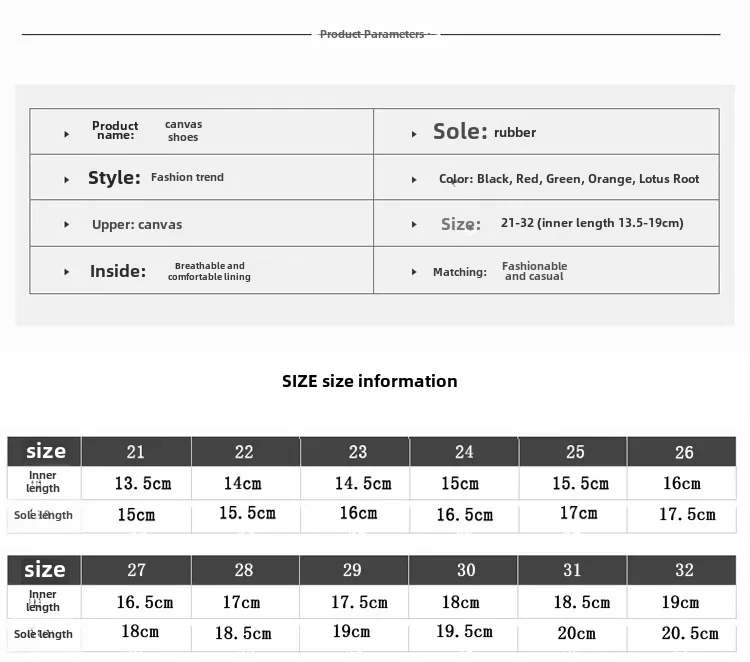Viewport: 750px width, 662px height.
Task: Click the Product Parameters heading
Action: pyautogui.click(x=372, y=34)
